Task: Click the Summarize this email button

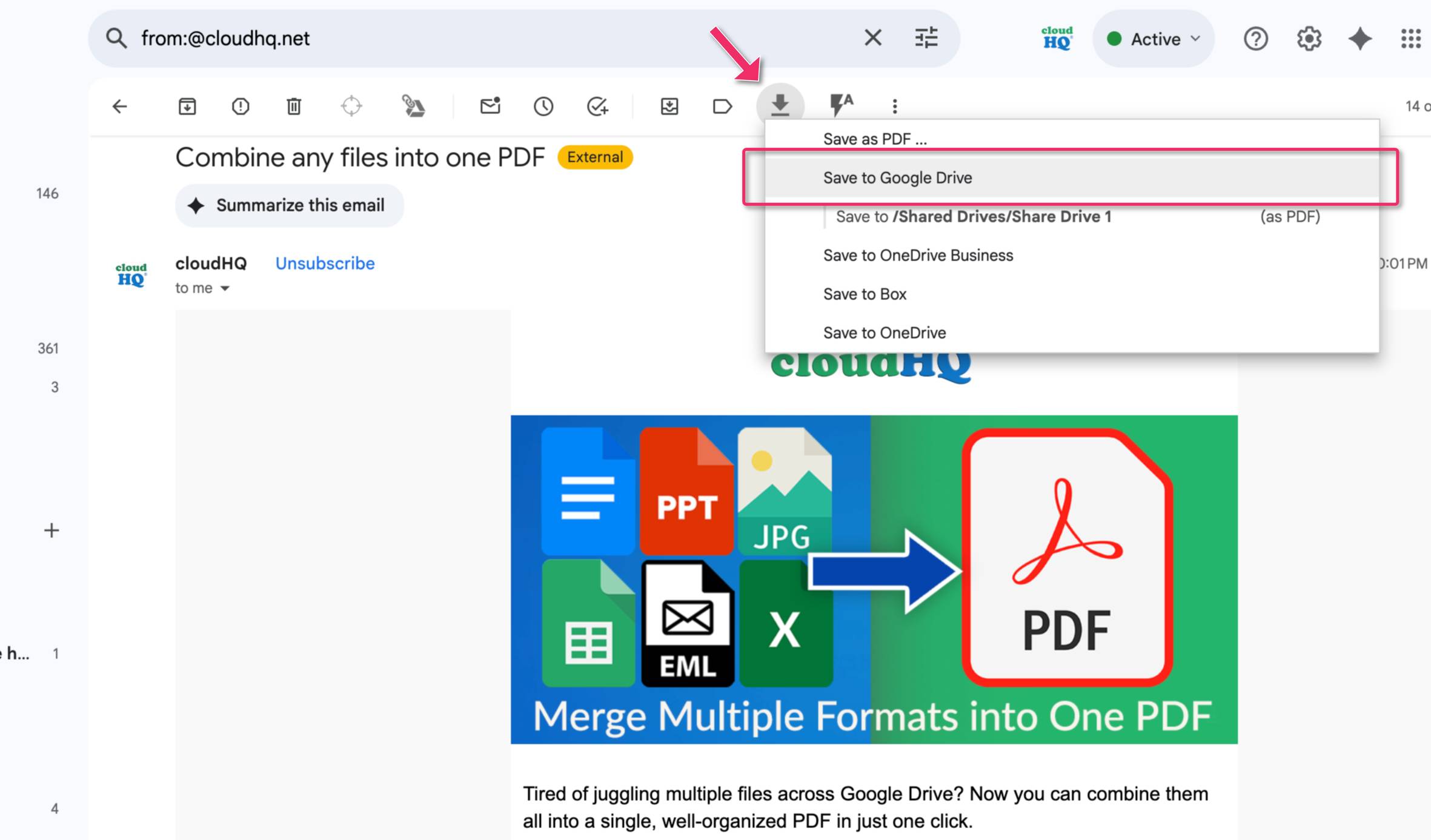Action: pyautogui.click(x=289, y=205)
